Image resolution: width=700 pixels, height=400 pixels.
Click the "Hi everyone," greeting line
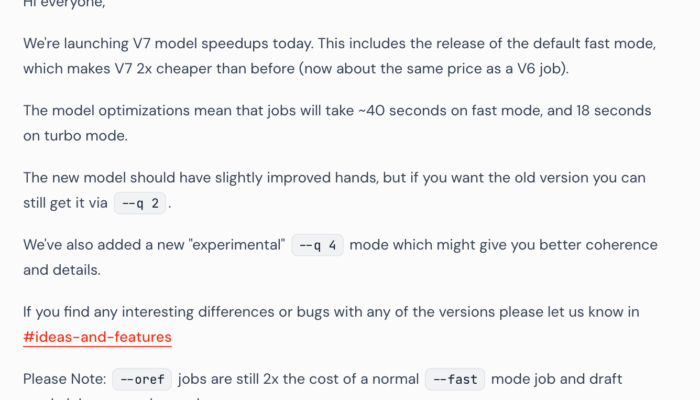click(x=64, y=4)
